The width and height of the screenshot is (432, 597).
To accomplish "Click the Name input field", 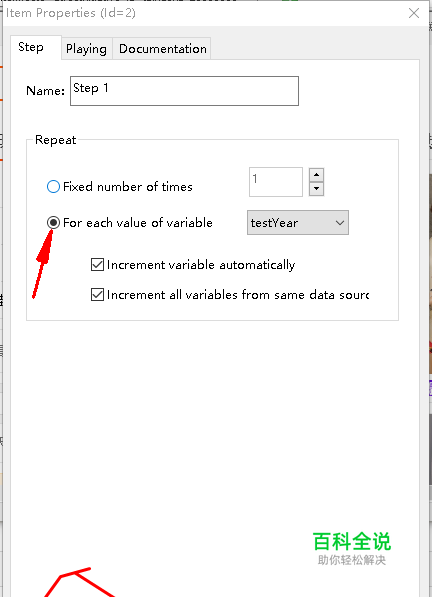I will point(184,91).
